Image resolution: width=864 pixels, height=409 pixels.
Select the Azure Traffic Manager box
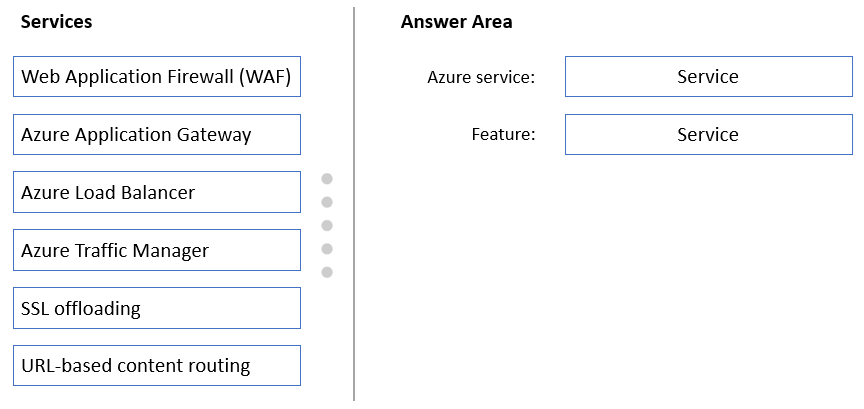(157, 250)
